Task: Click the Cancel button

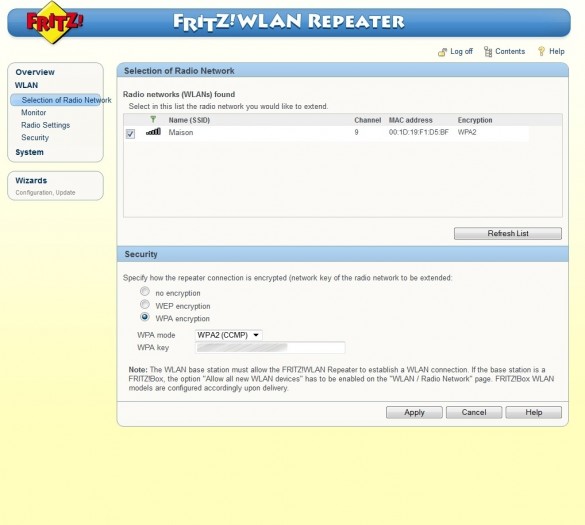Action: [474, 412]
